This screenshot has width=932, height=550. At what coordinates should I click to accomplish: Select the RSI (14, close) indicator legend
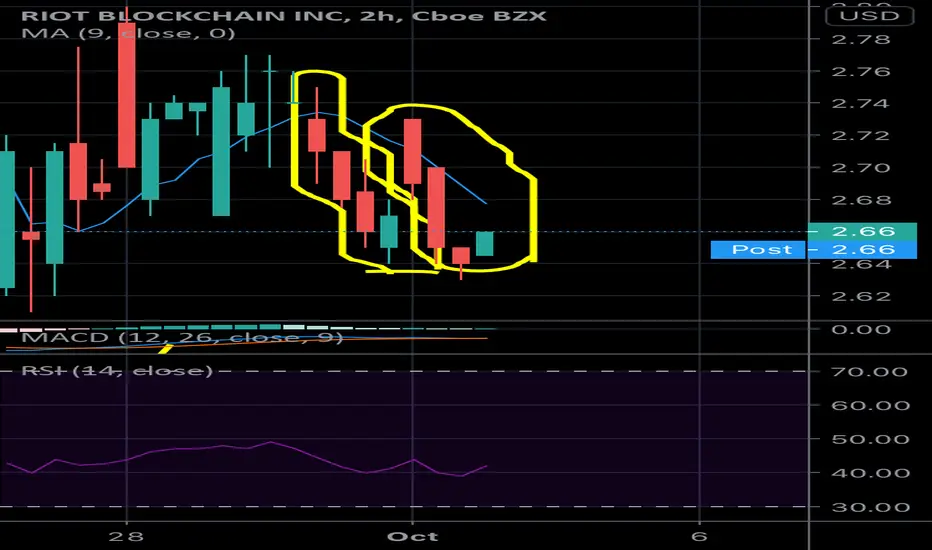click(x=117, y=371)
